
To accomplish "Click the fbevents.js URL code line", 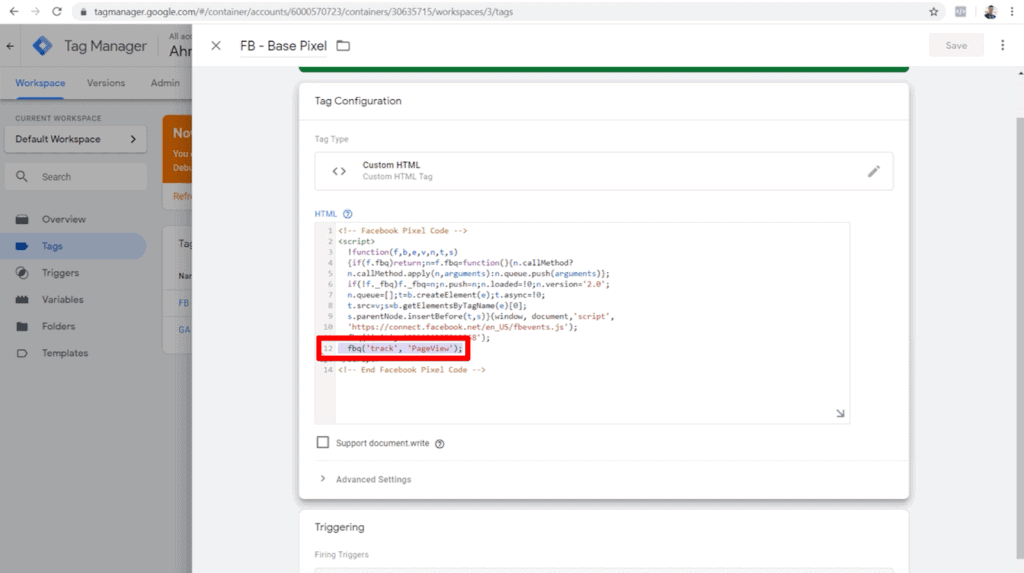I will coord(462,327).
